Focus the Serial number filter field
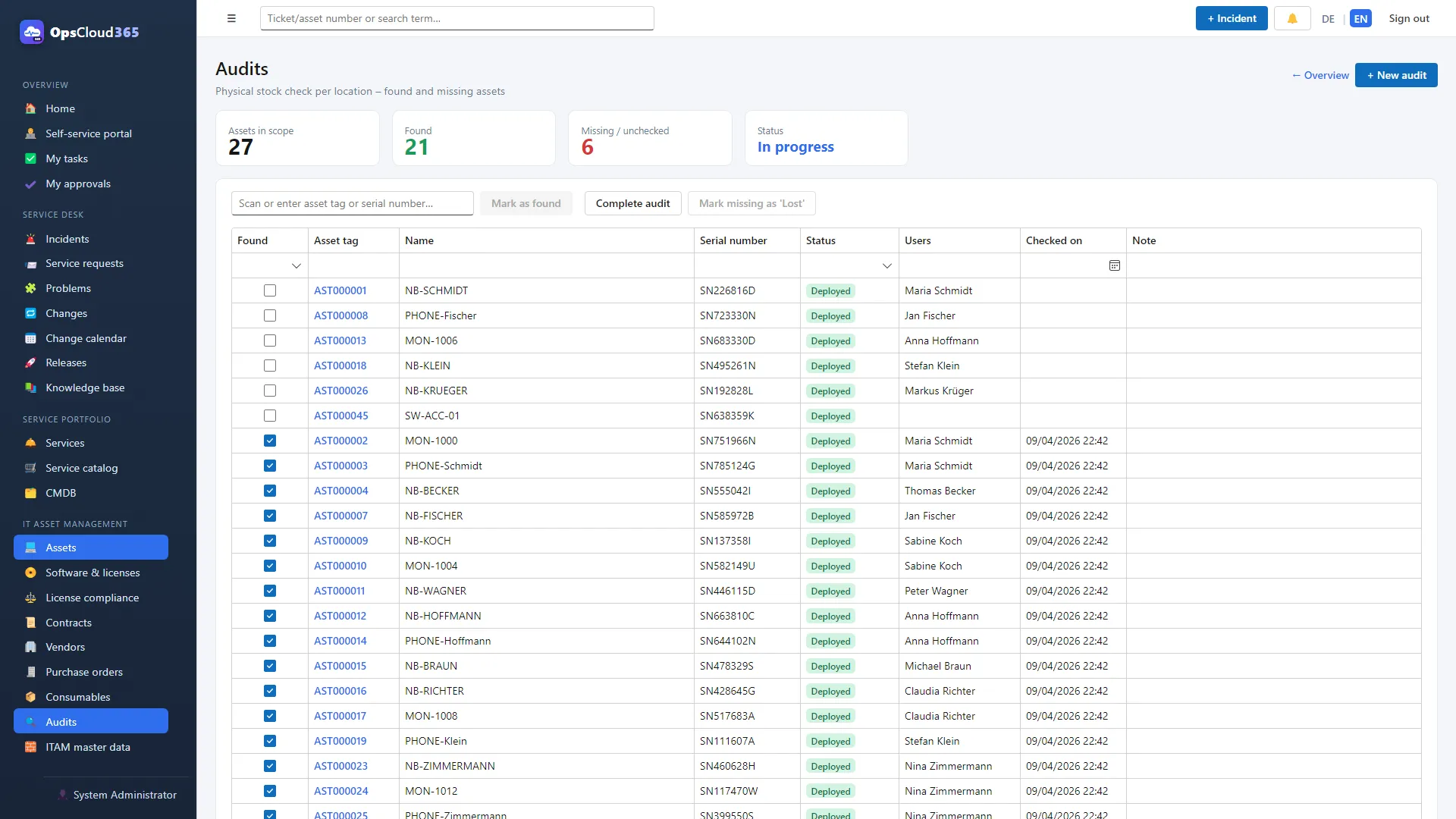 747,265
